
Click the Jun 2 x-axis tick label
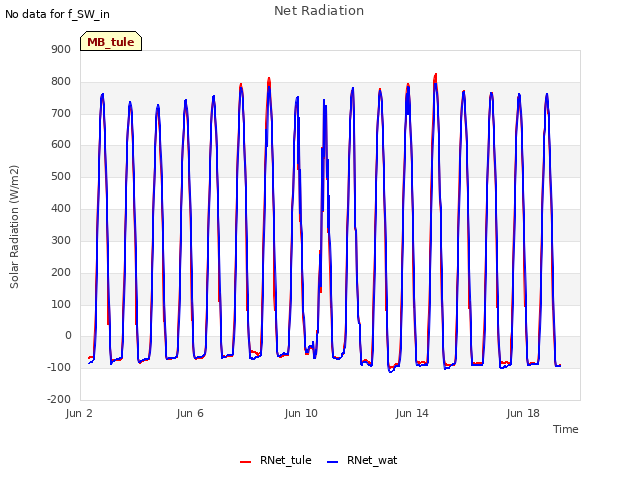(79, 413)
